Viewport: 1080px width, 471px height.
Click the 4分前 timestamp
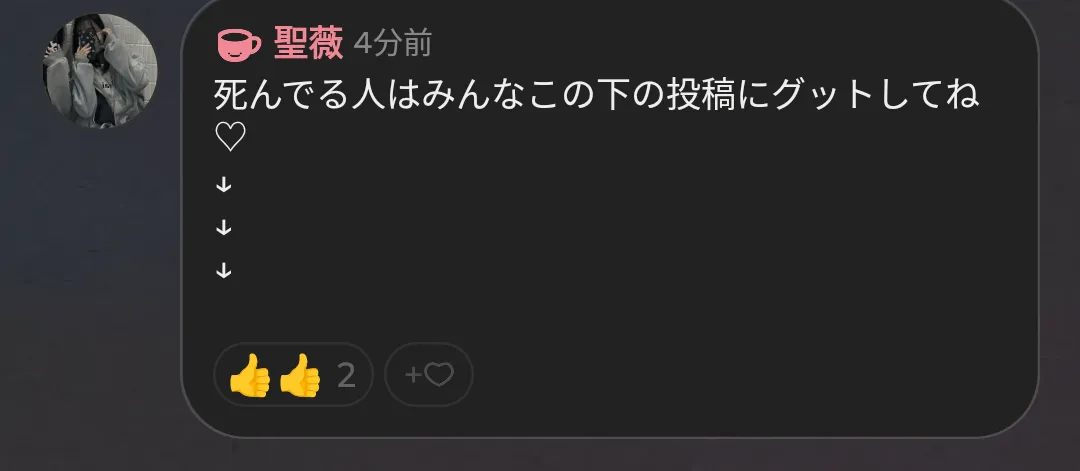pyautogui.click(x=393, y=44)
